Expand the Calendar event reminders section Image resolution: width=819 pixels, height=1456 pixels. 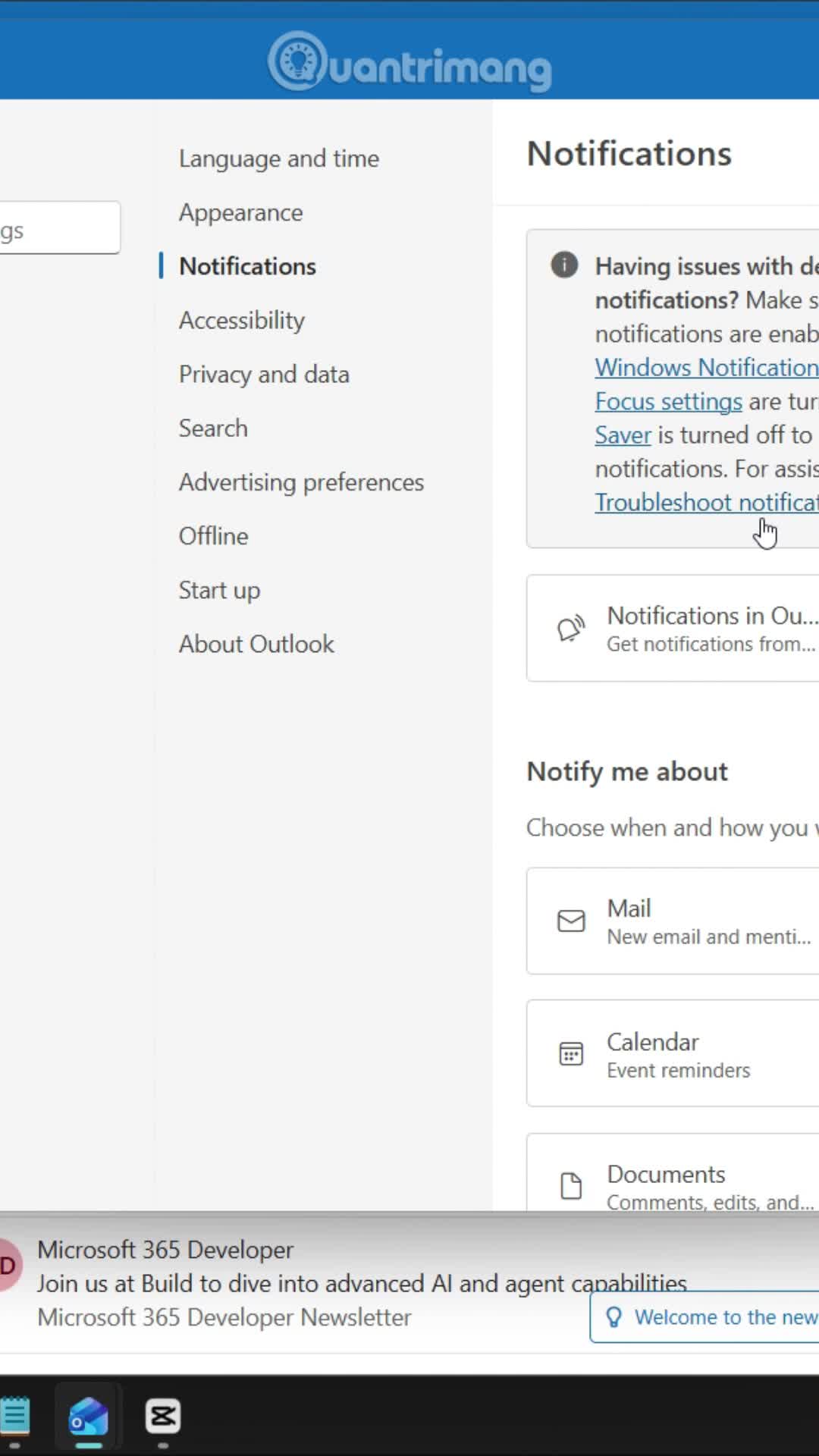pyautogui.click(x=673, y=1053)
